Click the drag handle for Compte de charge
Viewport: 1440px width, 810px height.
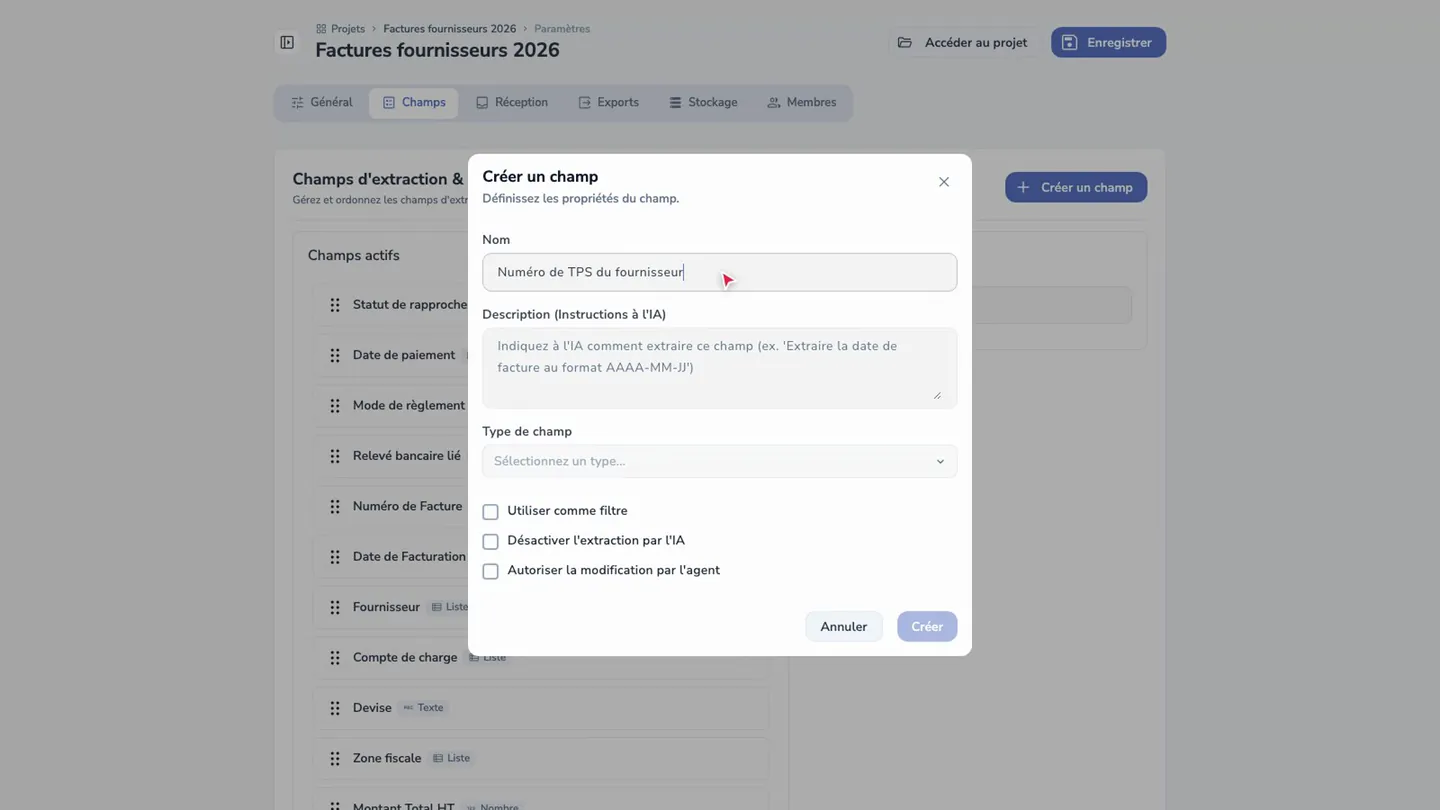(335, 657)
